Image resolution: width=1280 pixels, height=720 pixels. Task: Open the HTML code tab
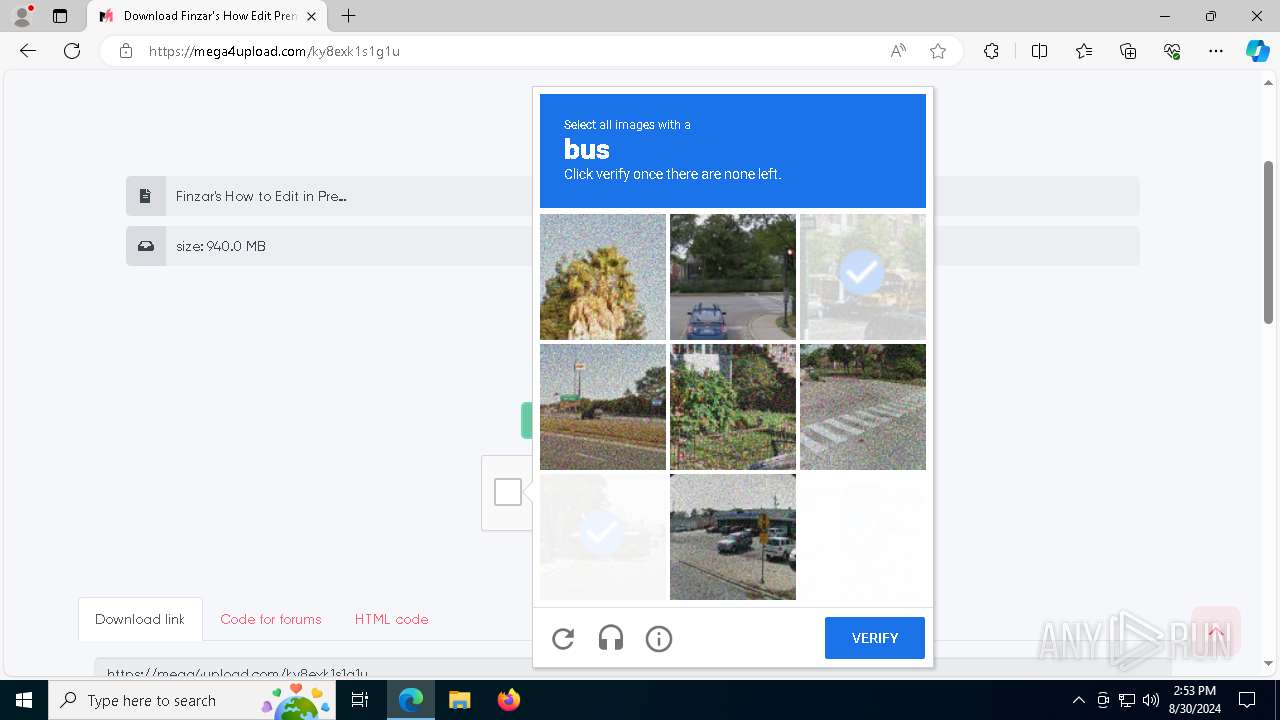coord(391,619)
